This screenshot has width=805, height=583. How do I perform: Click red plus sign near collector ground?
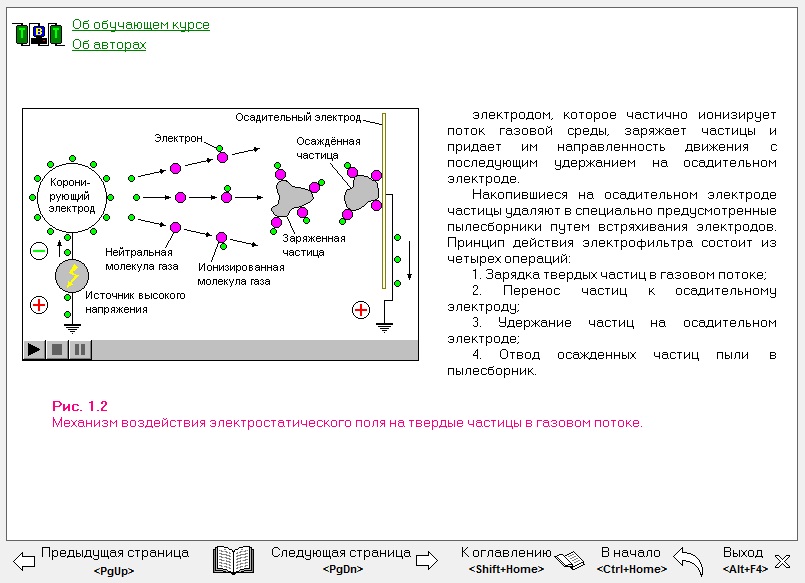click(x=361, y=310)
